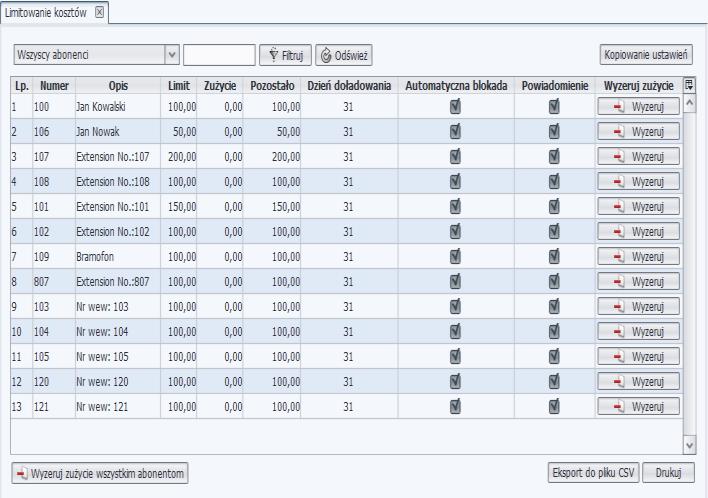Click Wyzeruj zużycie wszystkim abonentom

(x=100, y=474)
